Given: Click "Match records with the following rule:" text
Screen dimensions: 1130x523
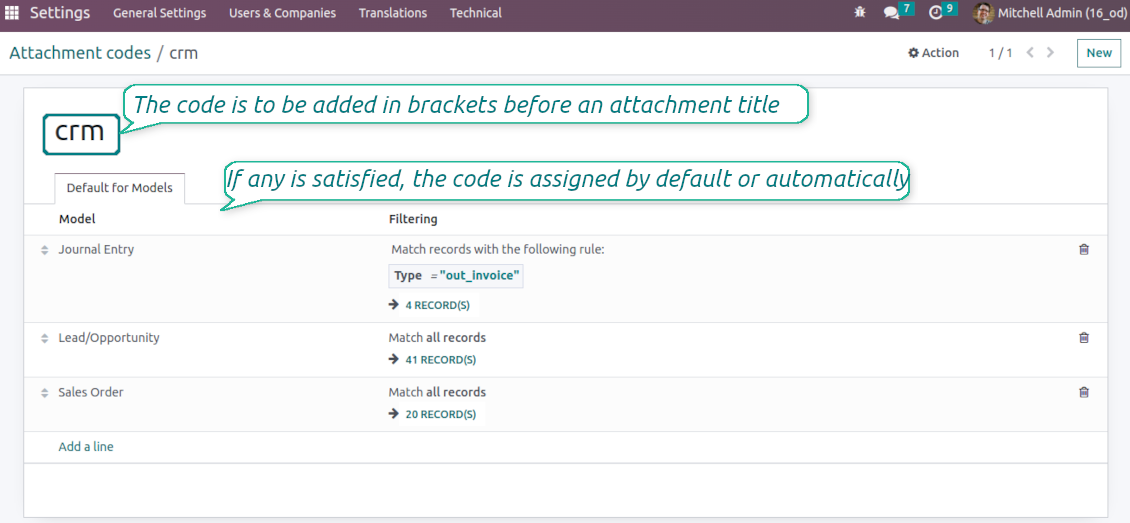Looking at the screenshot, I should click(x=497, y=249).
